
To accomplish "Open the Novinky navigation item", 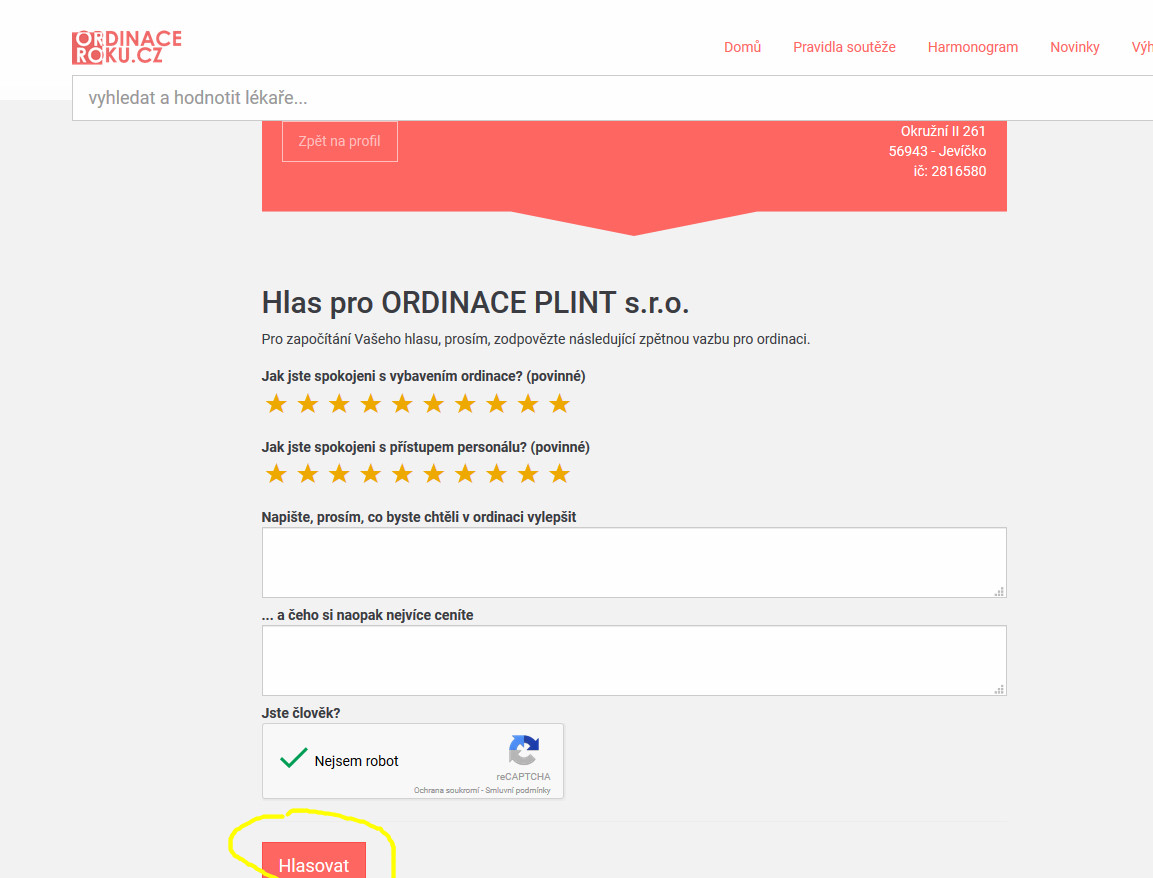I will coord(1074,47).
